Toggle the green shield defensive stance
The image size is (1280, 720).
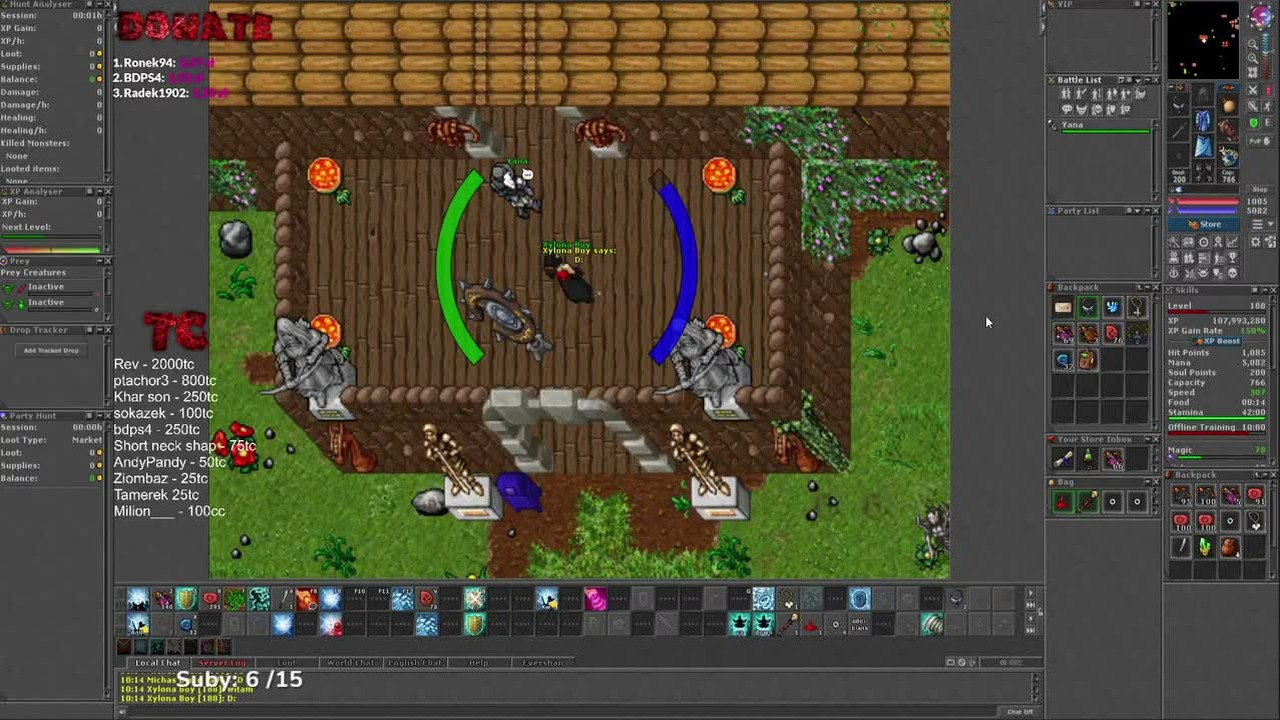click(1254, 123)
